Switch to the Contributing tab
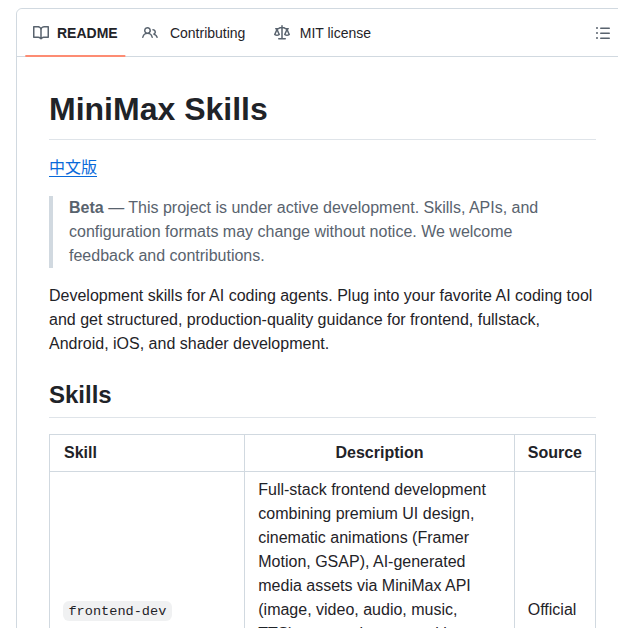Image resolution: width=618 pixels, height=628 pixels. pos(193,33)
